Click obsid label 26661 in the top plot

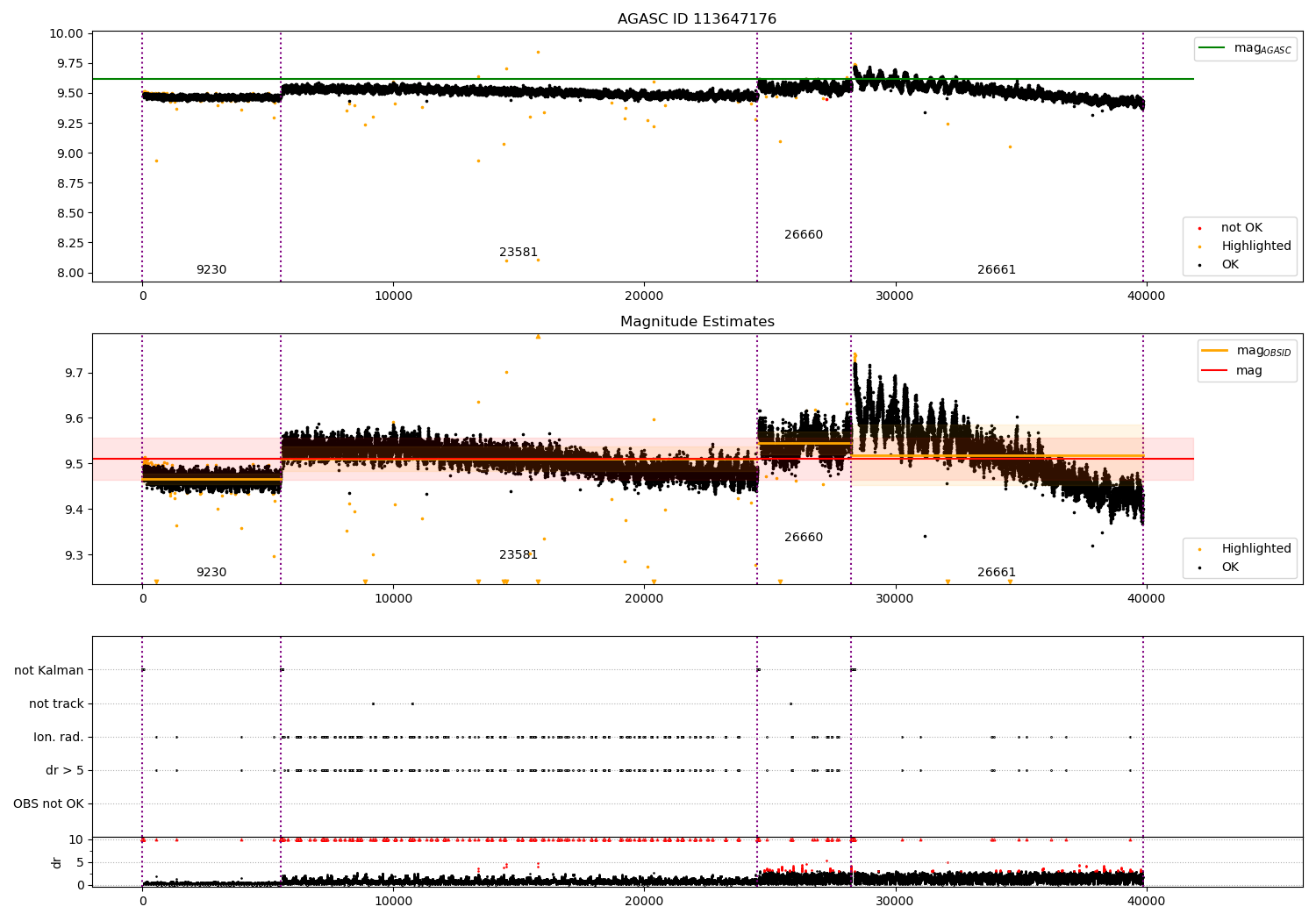pos(997,270)
